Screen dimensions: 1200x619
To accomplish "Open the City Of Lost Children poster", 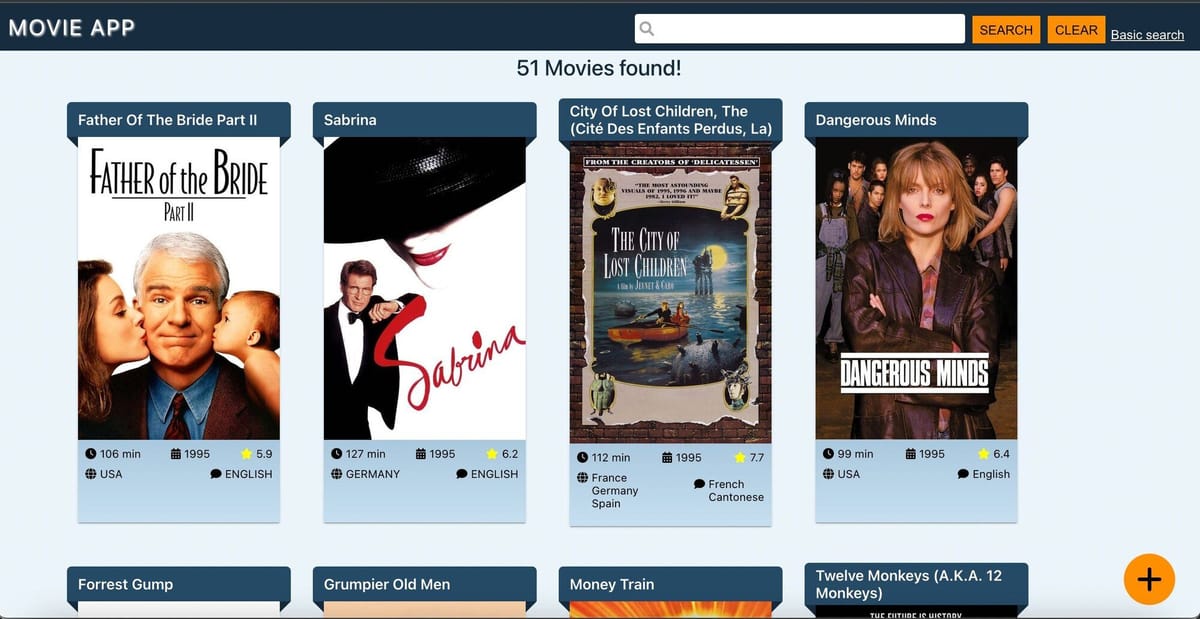I will point(670,293).
